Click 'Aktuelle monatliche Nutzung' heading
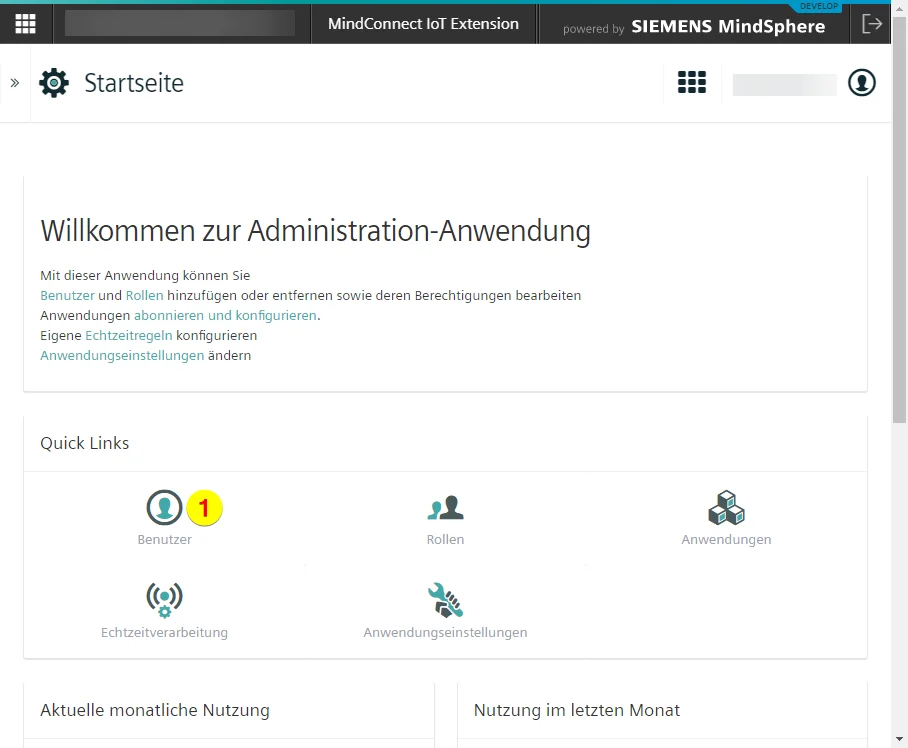This screenshot has width=908, height=748. [x=155, y=710]
